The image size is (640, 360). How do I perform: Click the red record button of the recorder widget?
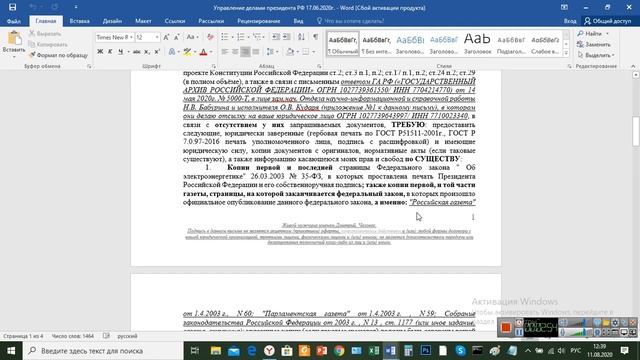click(x=506, y=327)
